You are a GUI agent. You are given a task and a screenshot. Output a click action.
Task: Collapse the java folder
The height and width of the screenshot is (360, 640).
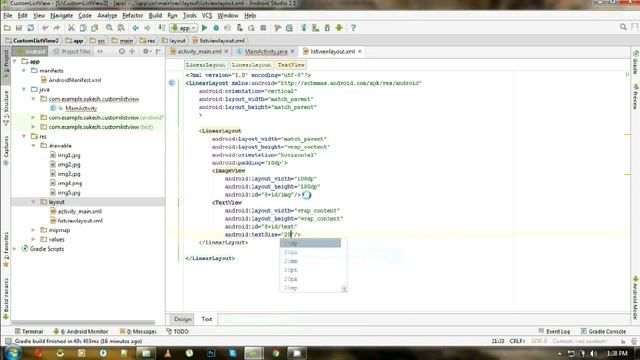[24, 89]
